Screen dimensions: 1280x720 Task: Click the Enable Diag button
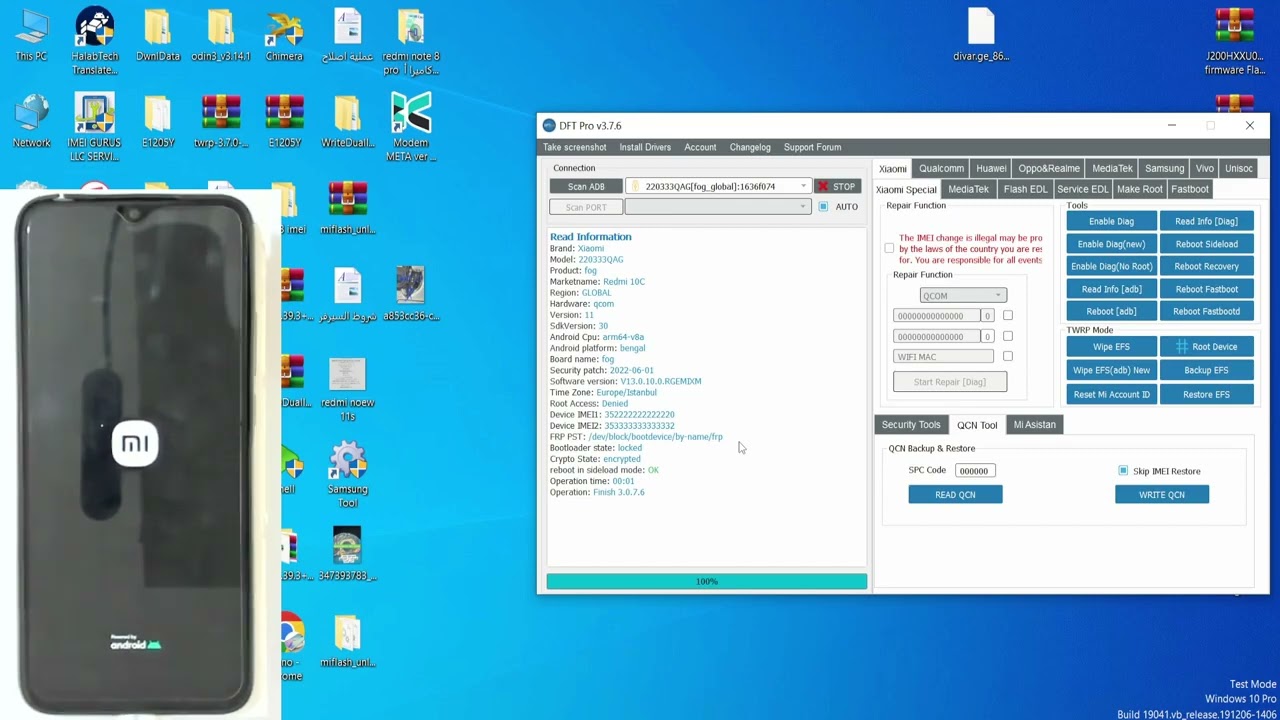coord(1112,221)
